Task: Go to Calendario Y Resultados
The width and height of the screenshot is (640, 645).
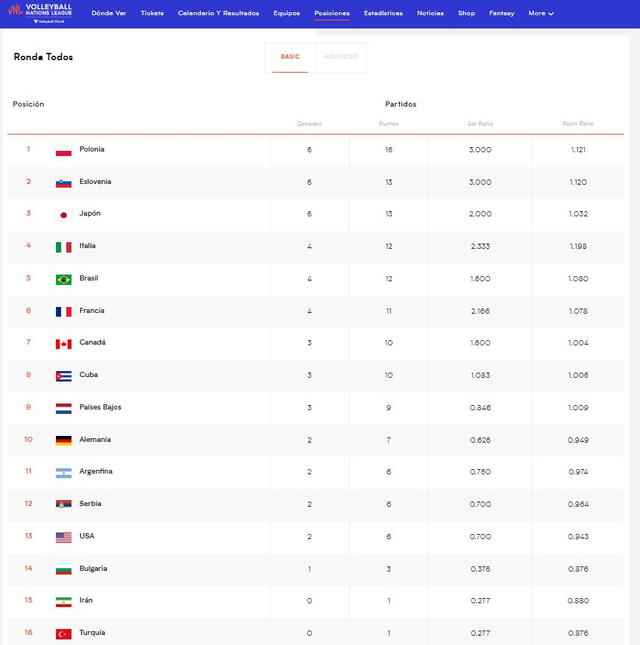Action: [x=218, y=13]
